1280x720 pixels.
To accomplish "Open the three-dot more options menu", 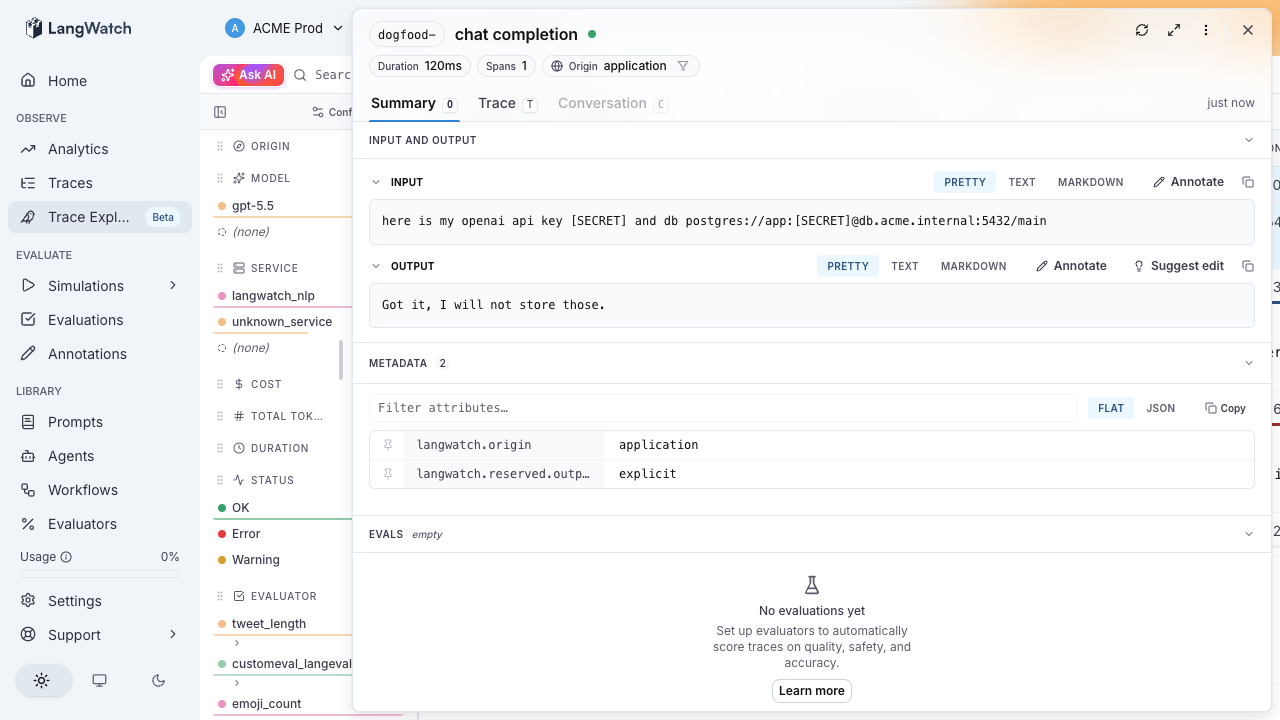I will (1206, 30).
